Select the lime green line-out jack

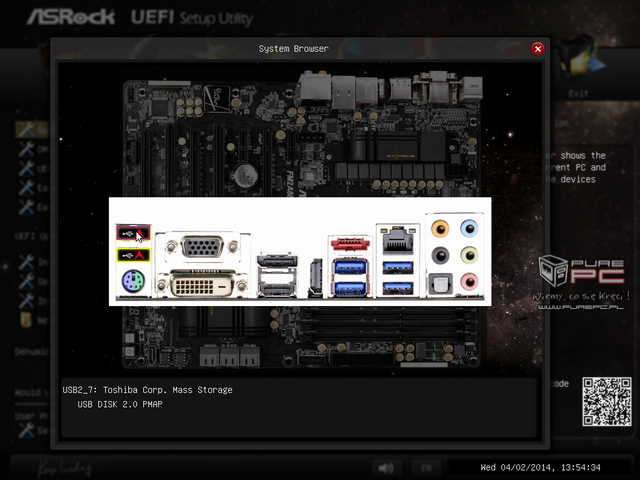469,256
